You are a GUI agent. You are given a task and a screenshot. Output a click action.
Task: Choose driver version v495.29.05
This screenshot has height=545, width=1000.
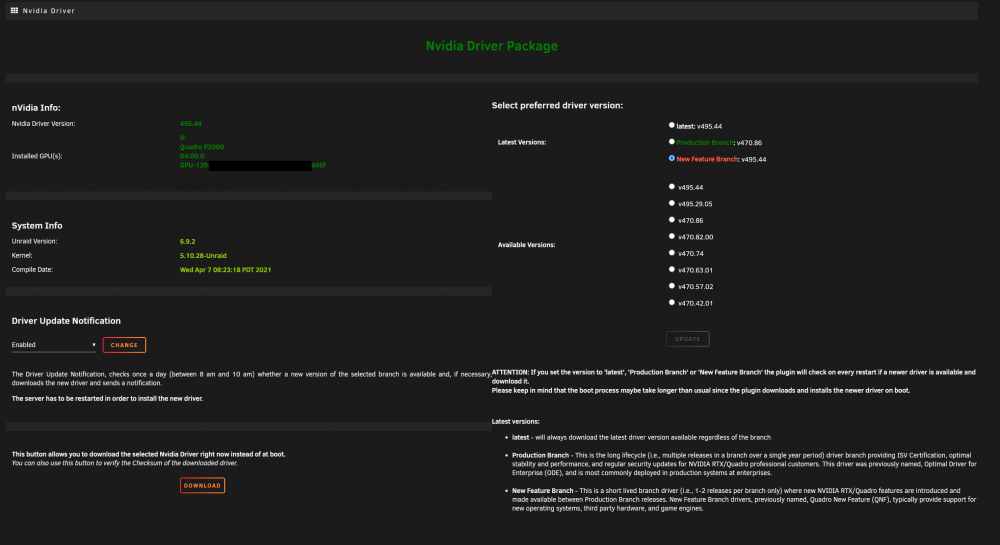coord(672,203)
